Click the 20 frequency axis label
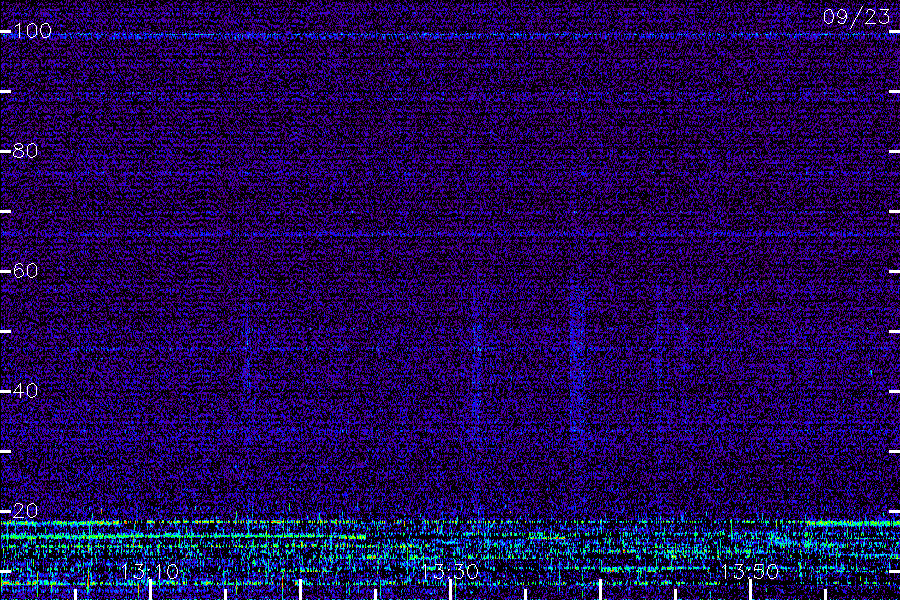Viewport: 900px width, 600px height. (x=25, y=510)
